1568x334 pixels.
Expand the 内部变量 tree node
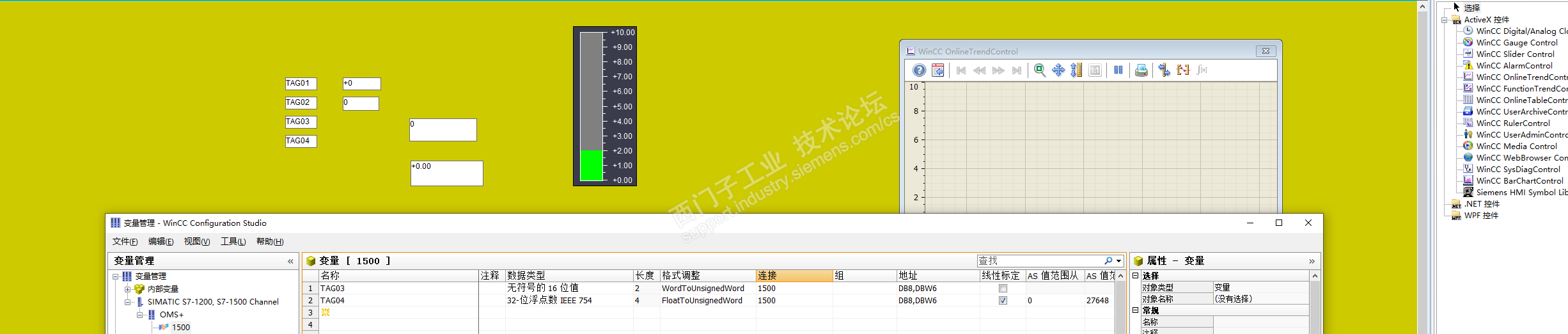coord(127,289)
